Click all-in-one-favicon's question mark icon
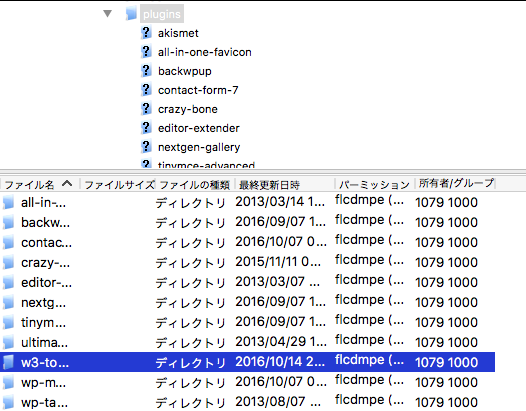This screenshot has width=526, height=411. pos(146,52)
